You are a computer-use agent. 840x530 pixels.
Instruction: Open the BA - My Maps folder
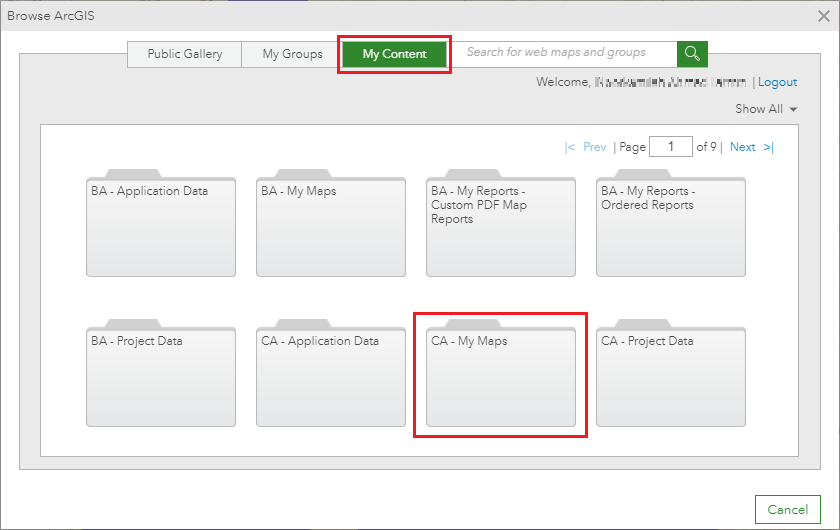point(331,223)
